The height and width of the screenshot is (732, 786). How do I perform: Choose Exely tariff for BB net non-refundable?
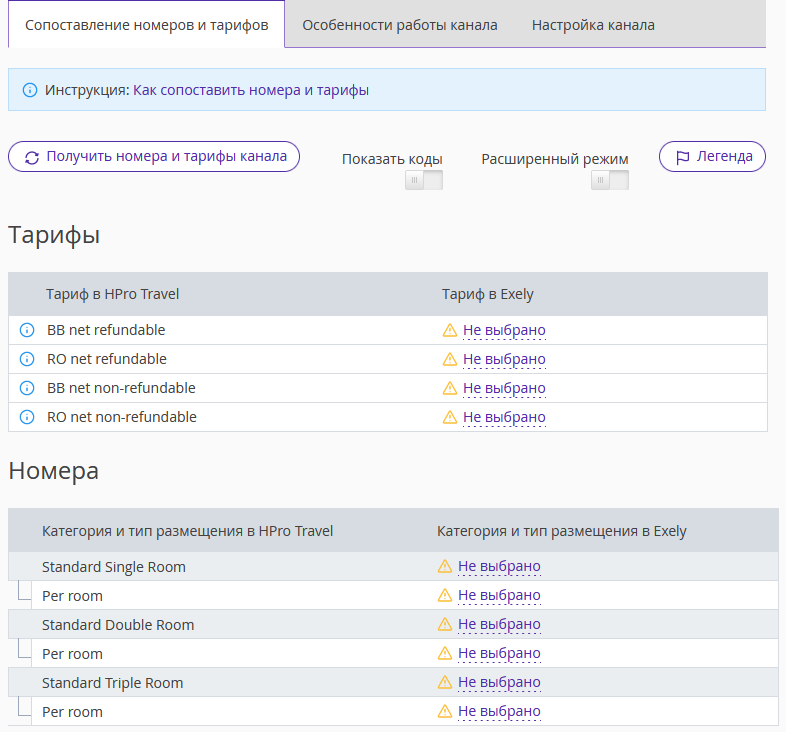[x=504, y=389]
